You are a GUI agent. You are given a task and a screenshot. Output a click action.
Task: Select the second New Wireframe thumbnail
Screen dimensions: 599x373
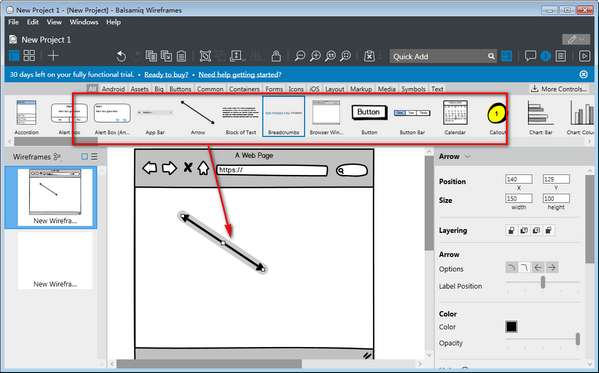coord(55,261)
